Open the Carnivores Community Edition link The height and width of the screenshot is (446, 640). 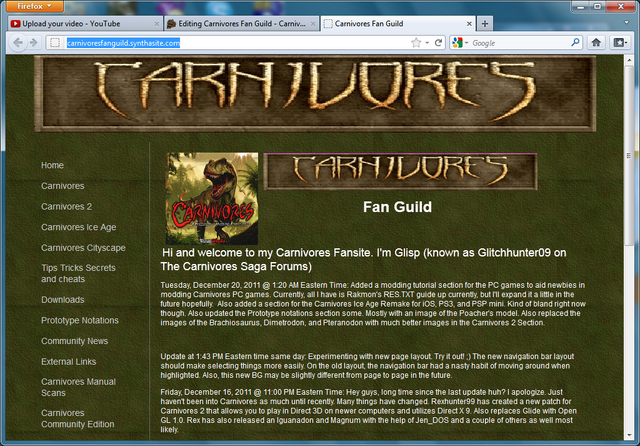coord(78,419)
